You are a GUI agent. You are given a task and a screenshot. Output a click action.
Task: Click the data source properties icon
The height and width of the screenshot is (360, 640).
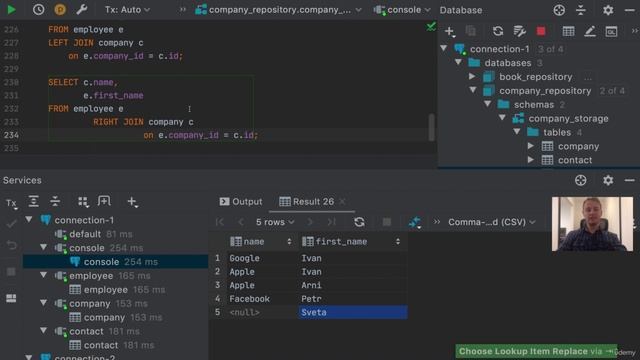pos(519,31)
